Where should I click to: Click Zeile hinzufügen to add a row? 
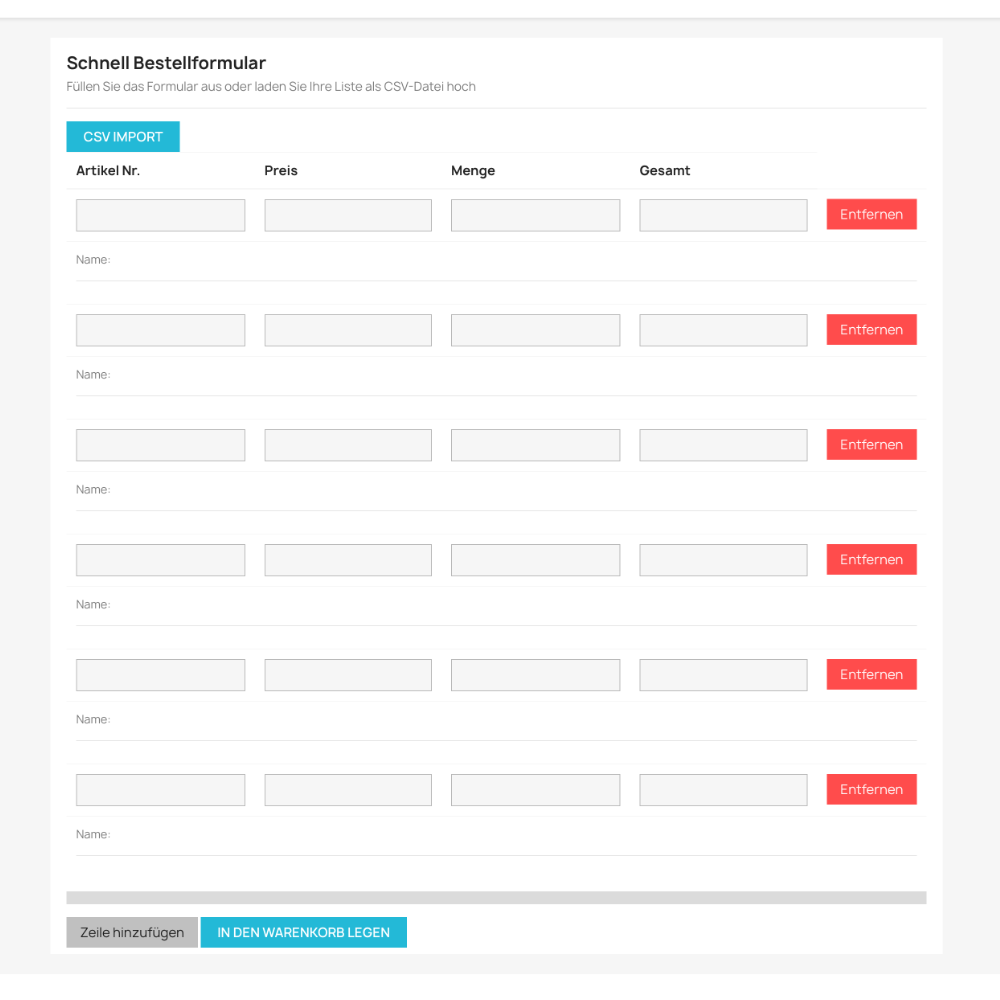(x=132, y=932)
